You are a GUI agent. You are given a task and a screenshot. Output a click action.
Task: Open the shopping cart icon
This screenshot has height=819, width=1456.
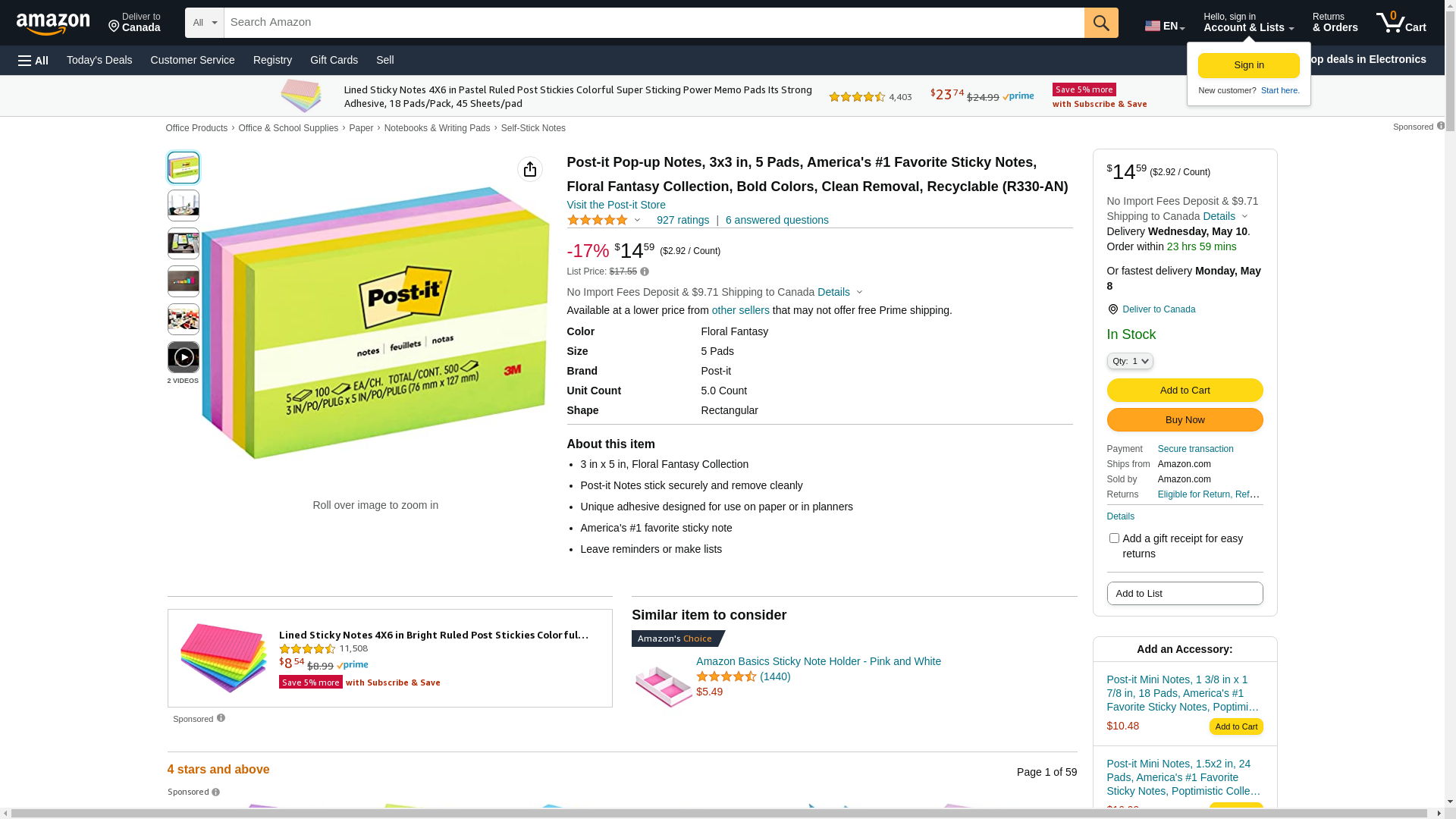click(1400, 23)
